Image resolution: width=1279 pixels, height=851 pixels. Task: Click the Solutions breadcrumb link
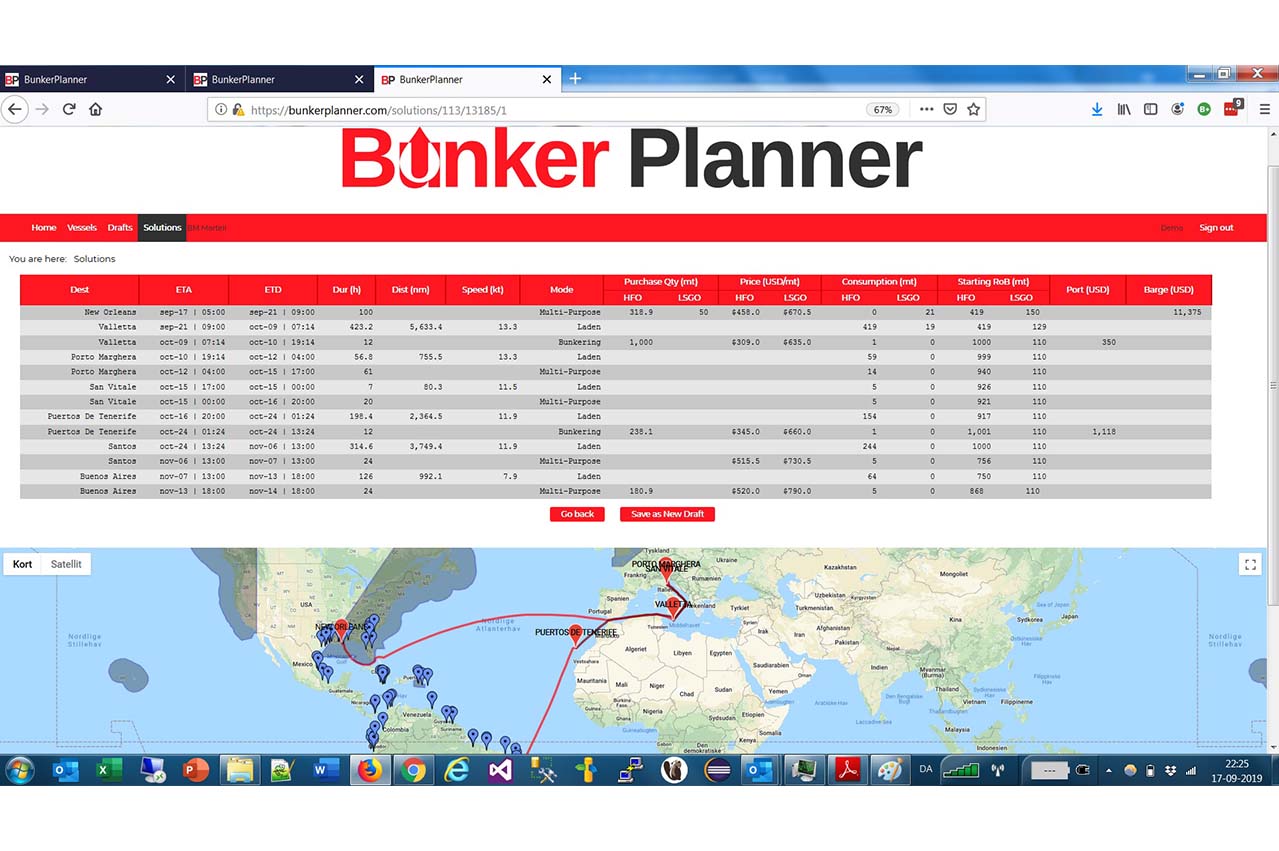point(94,259)
